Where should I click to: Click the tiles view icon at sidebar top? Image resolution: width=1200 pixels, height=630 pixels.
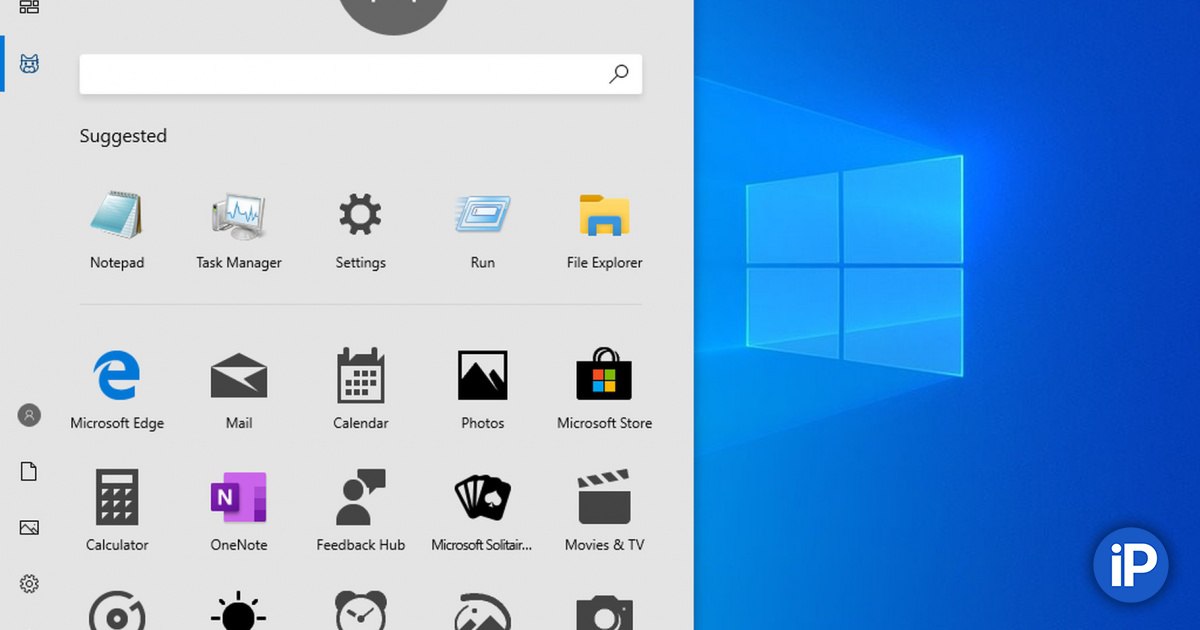(29, 7)
